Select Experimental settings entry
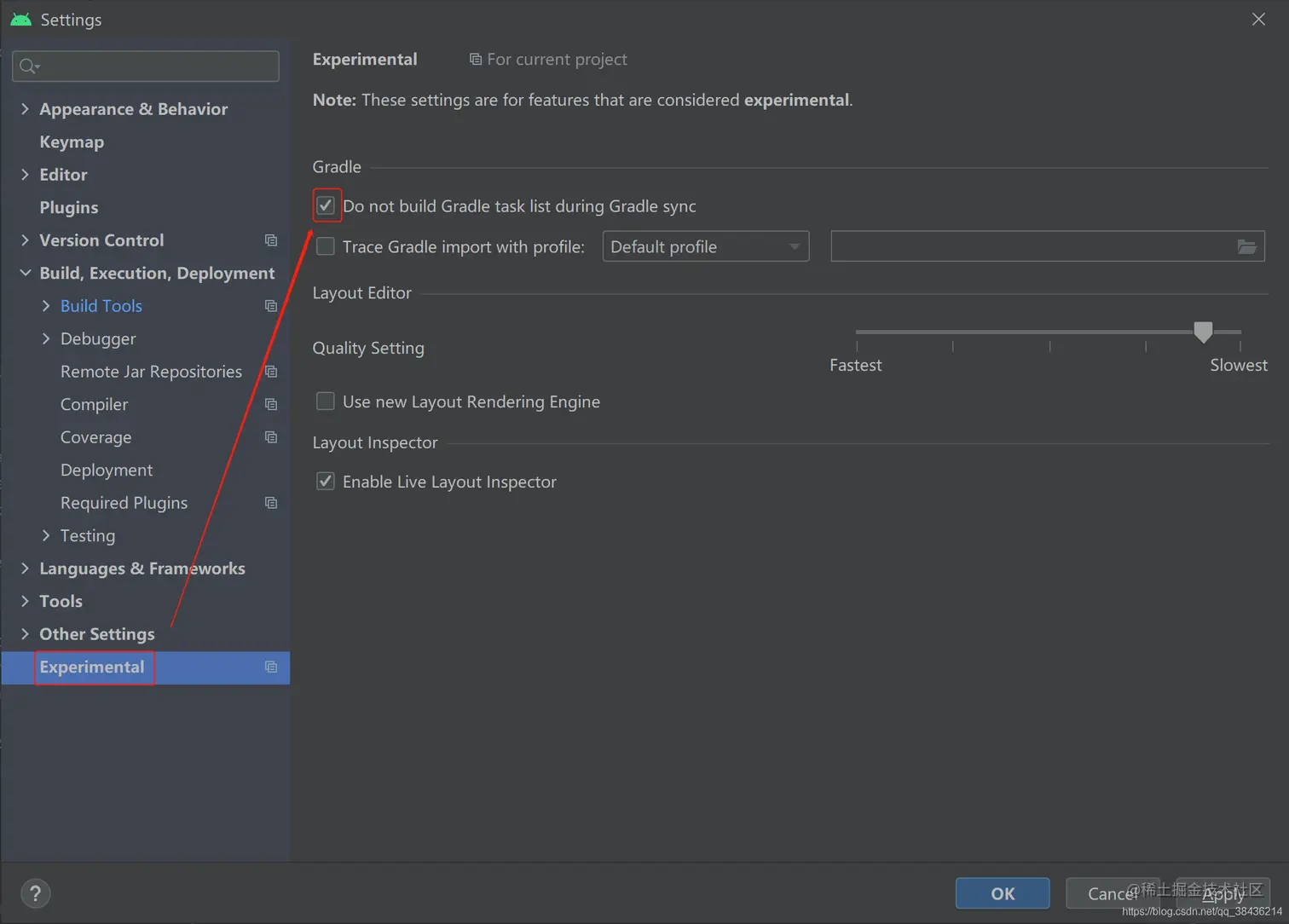1289x924 pixels. tap(92, 667)
